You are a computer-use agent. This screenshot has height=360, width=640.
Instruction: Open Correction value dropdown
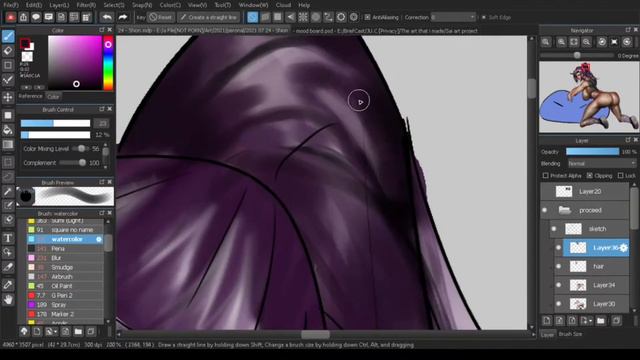click(x=453, y=17)
